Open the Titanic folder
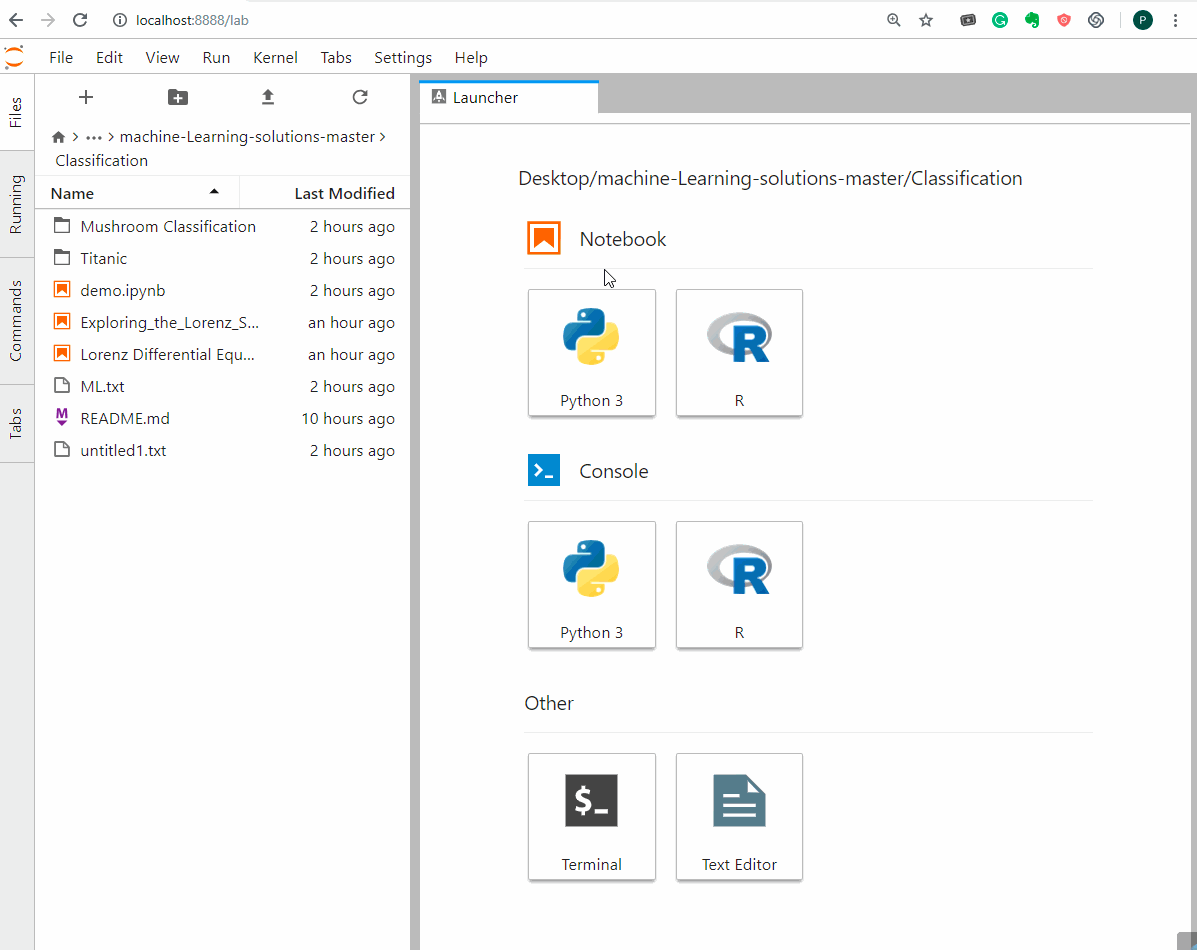1197x950 pixels. 104,258
